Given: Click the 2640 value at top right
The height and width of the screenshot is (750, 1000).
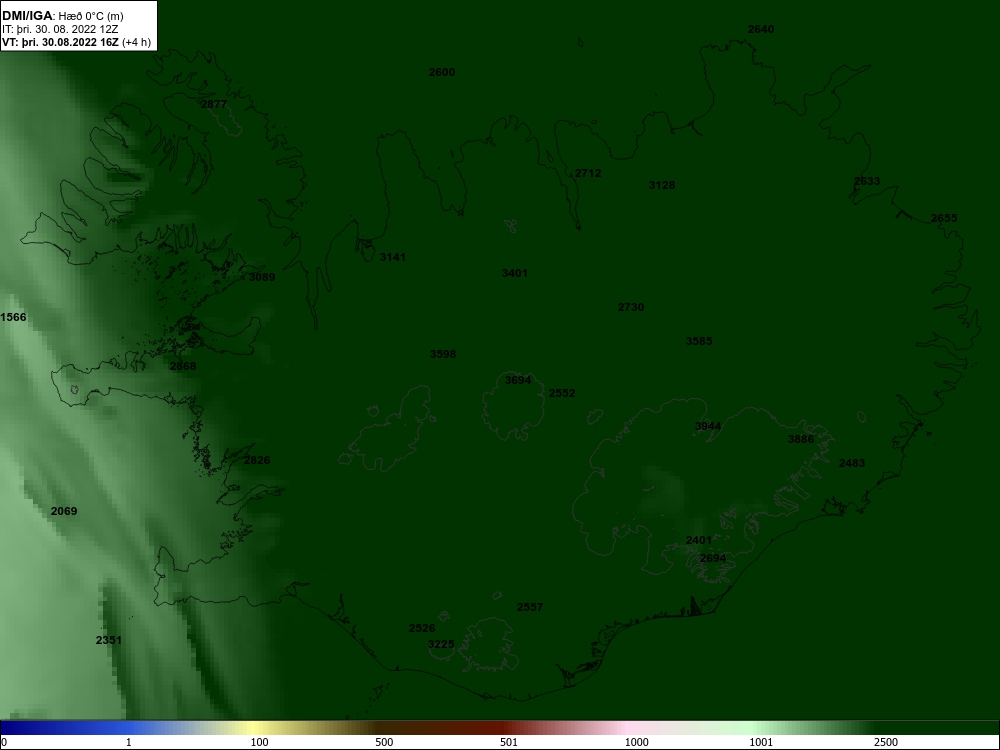Looking at the screenshot, I should point(761,29).
